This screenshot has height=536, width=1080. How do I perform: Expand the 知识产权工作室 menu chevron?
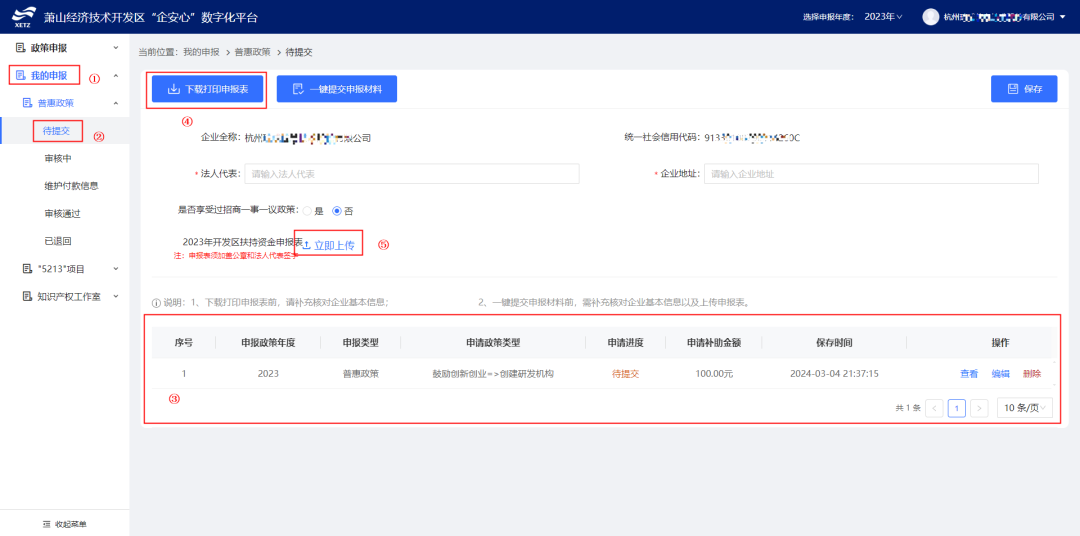116,296
